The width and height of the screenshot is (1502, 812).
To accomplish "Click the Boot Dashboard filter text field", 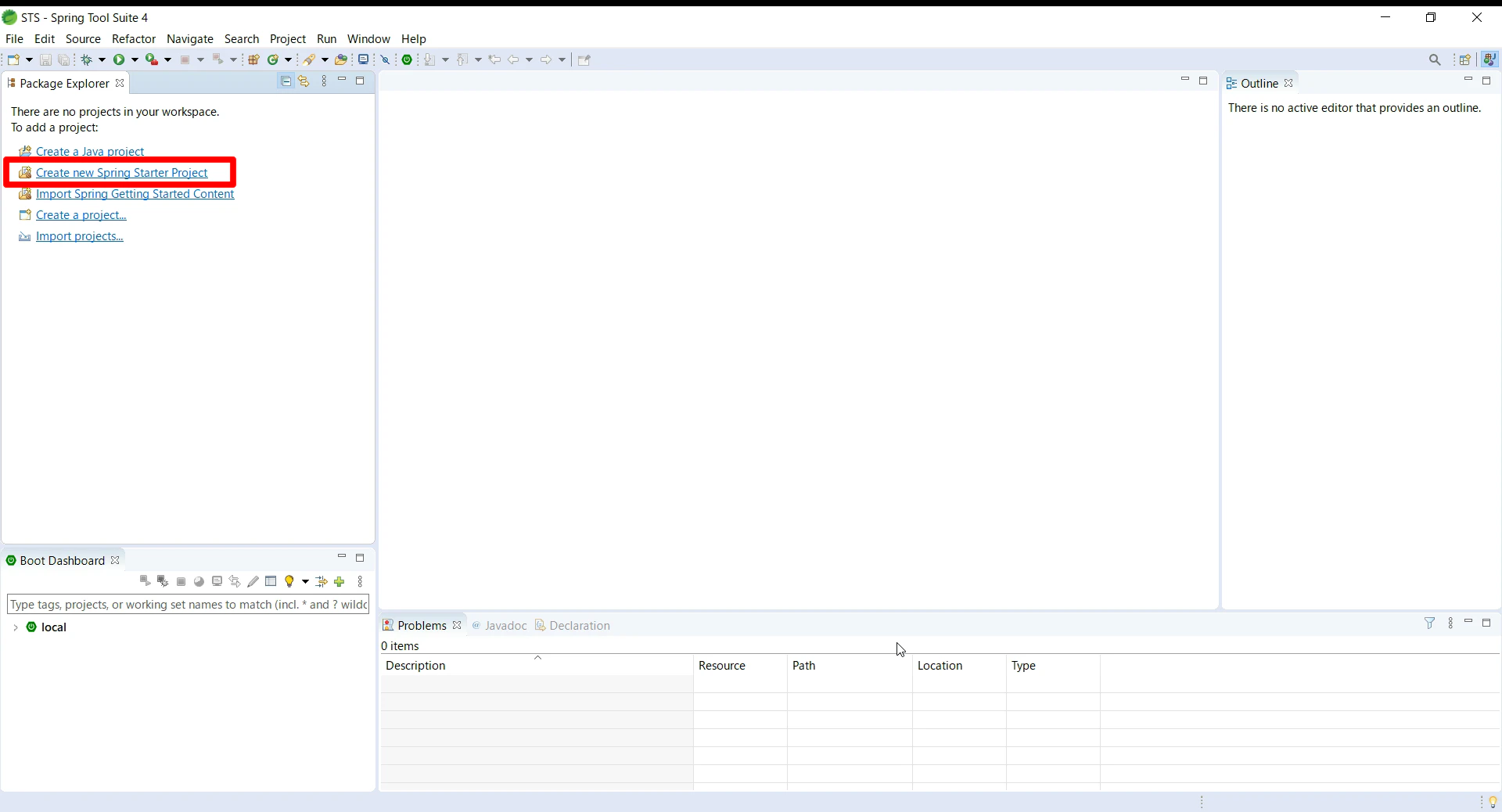I will [188, 604].
